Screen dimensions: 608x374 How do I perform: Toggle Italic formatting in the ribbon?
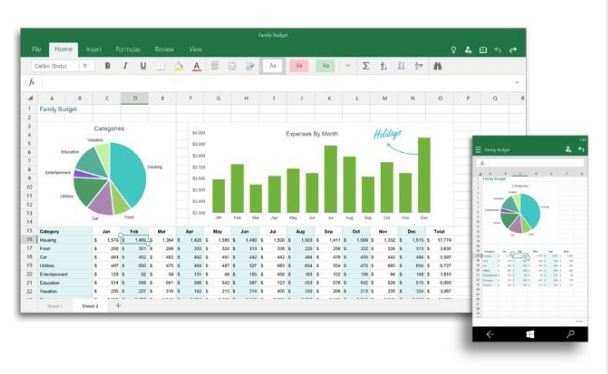point(125,66)
